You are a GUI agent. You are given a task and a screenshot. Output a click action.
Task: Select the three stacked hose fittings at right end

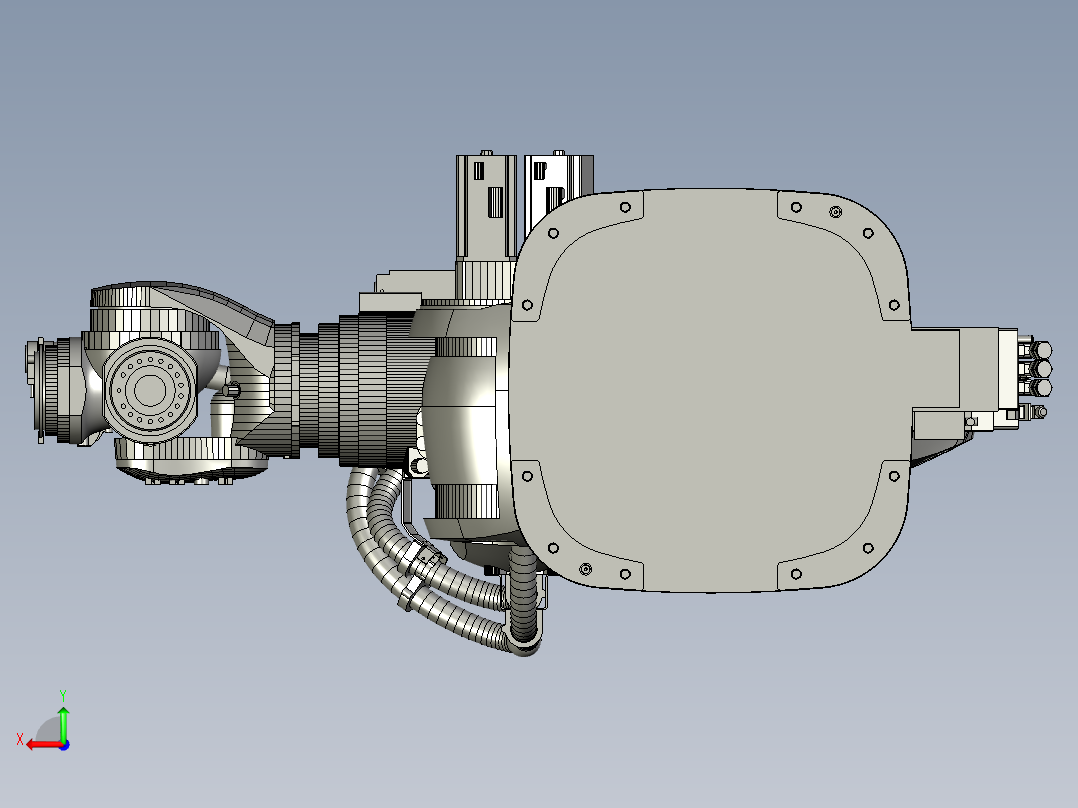1038,369
